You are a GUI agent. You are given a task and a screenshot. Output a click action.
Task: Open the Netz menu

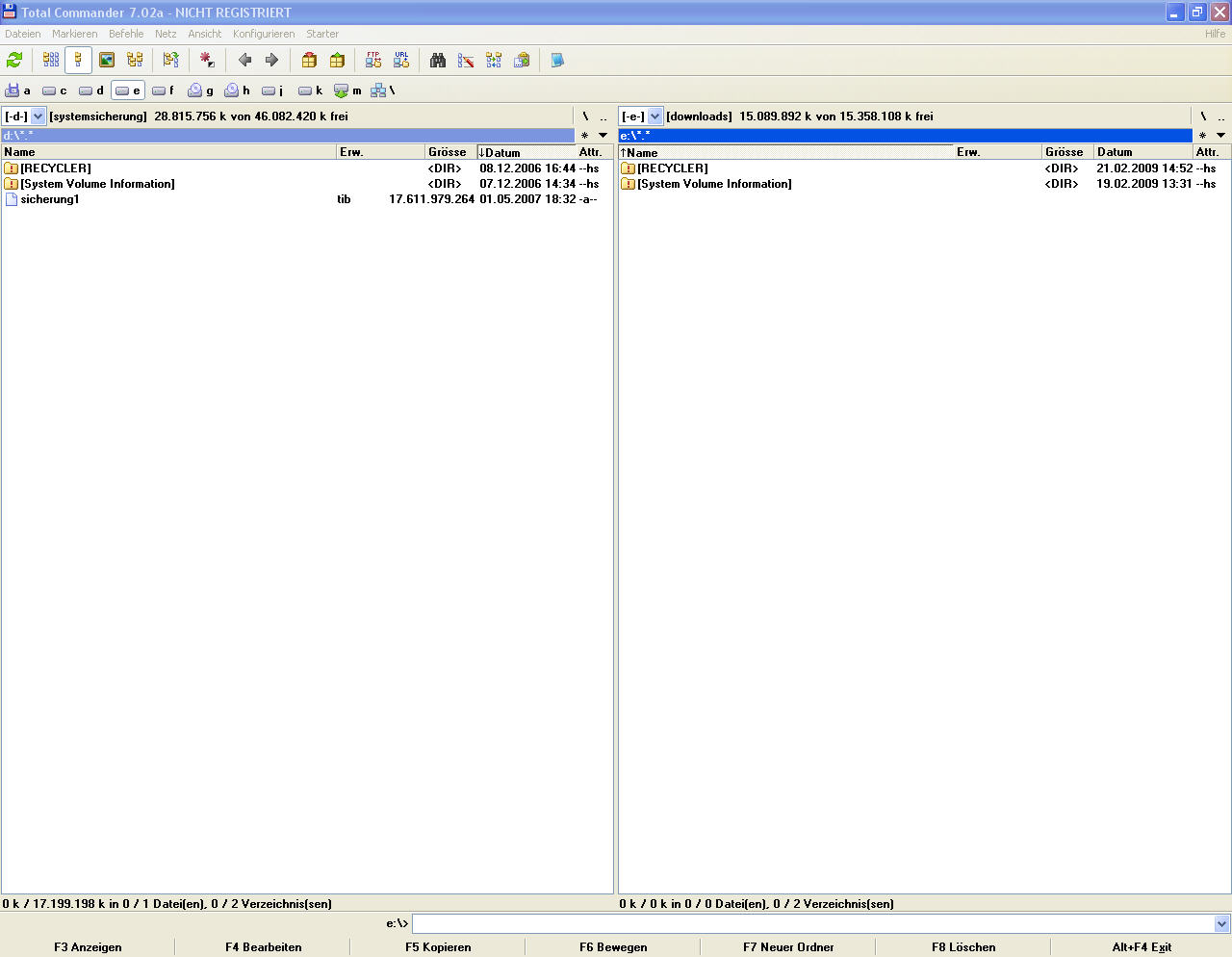(x=166, y=34)
